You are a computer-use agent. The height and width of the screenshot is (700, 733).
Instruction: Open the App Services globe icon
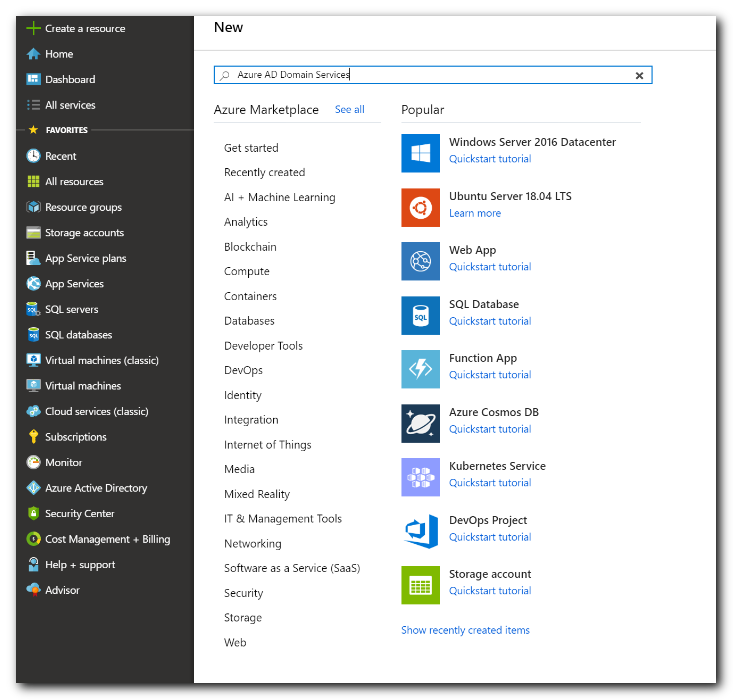coord(33,284)
